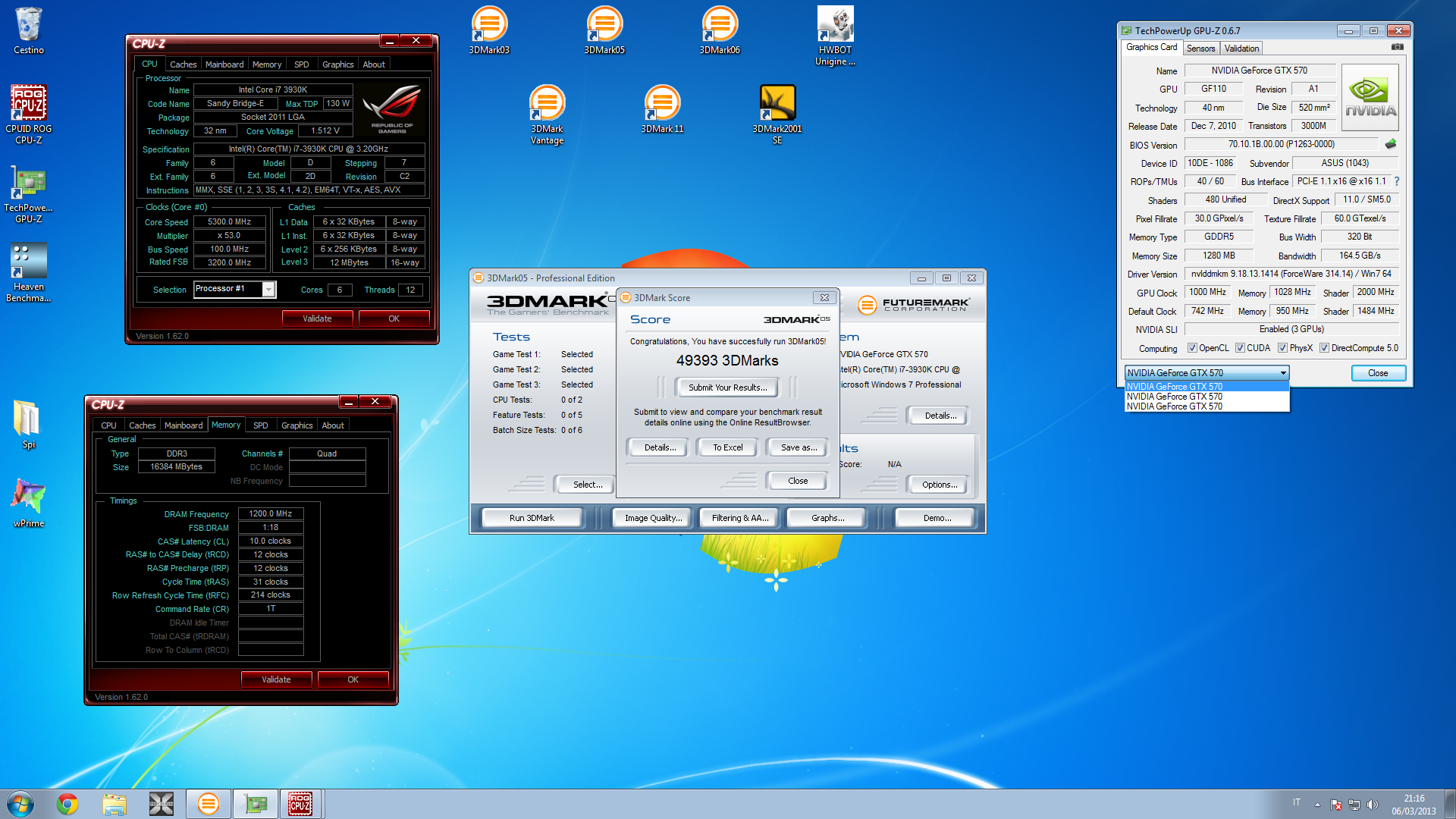Open the Heaven Benchmark desktop shortcut
Viewport: 1456px width, 819px height.
pyautogui.click(x=29, y=271)
